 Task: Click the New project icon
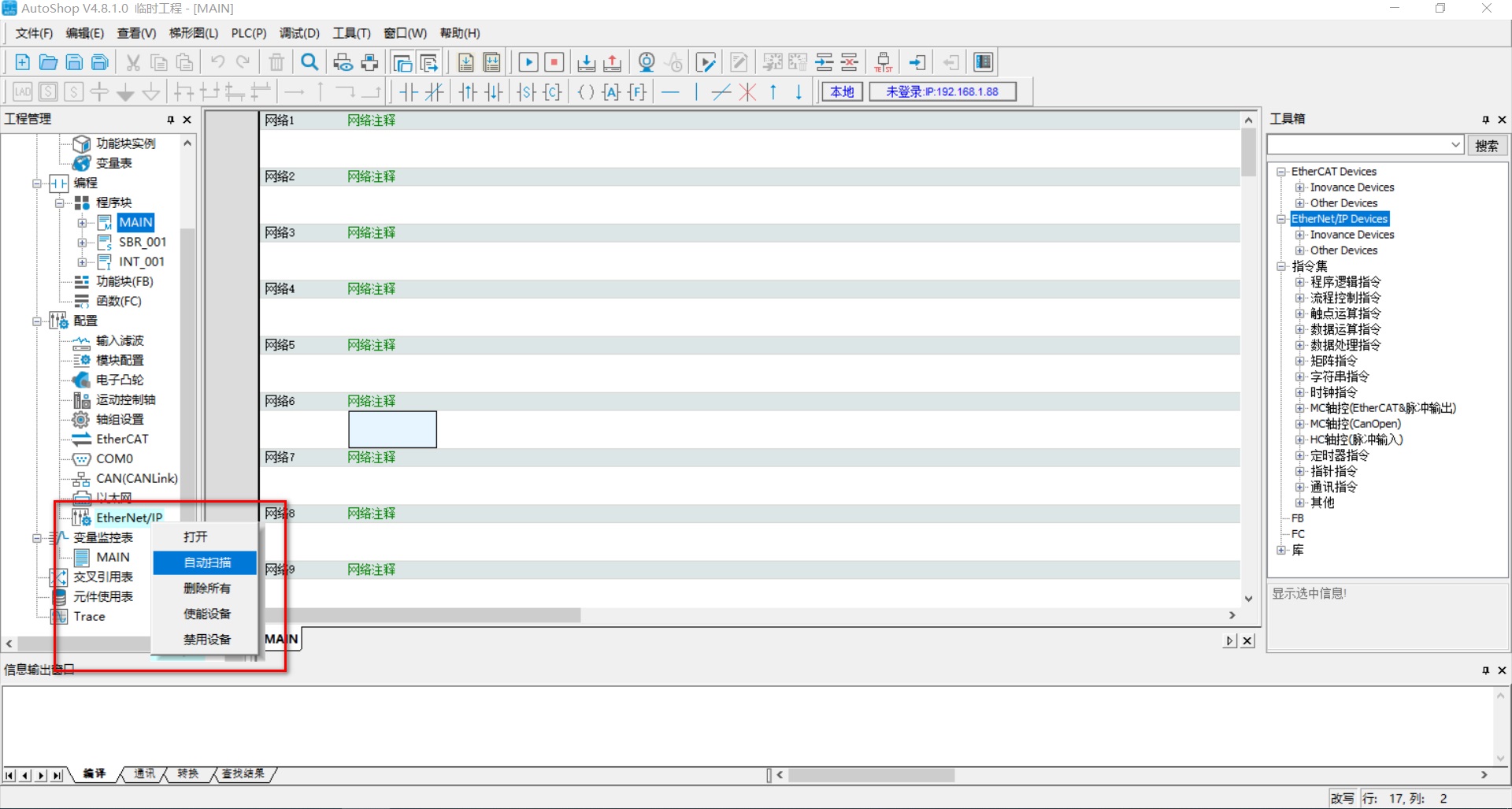click(x=22, y=62)
